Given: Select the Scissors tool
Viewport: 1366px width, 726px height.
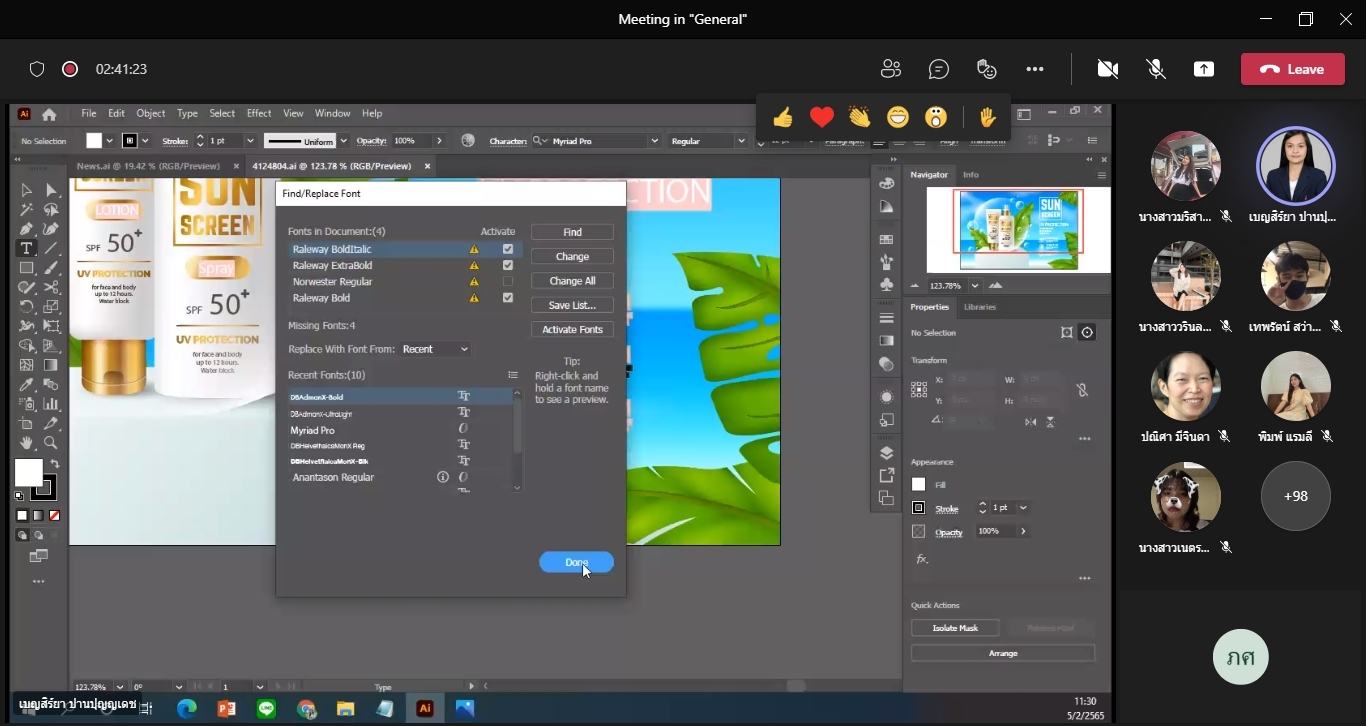Looking at the screenshot, I should tap(50, 287).
